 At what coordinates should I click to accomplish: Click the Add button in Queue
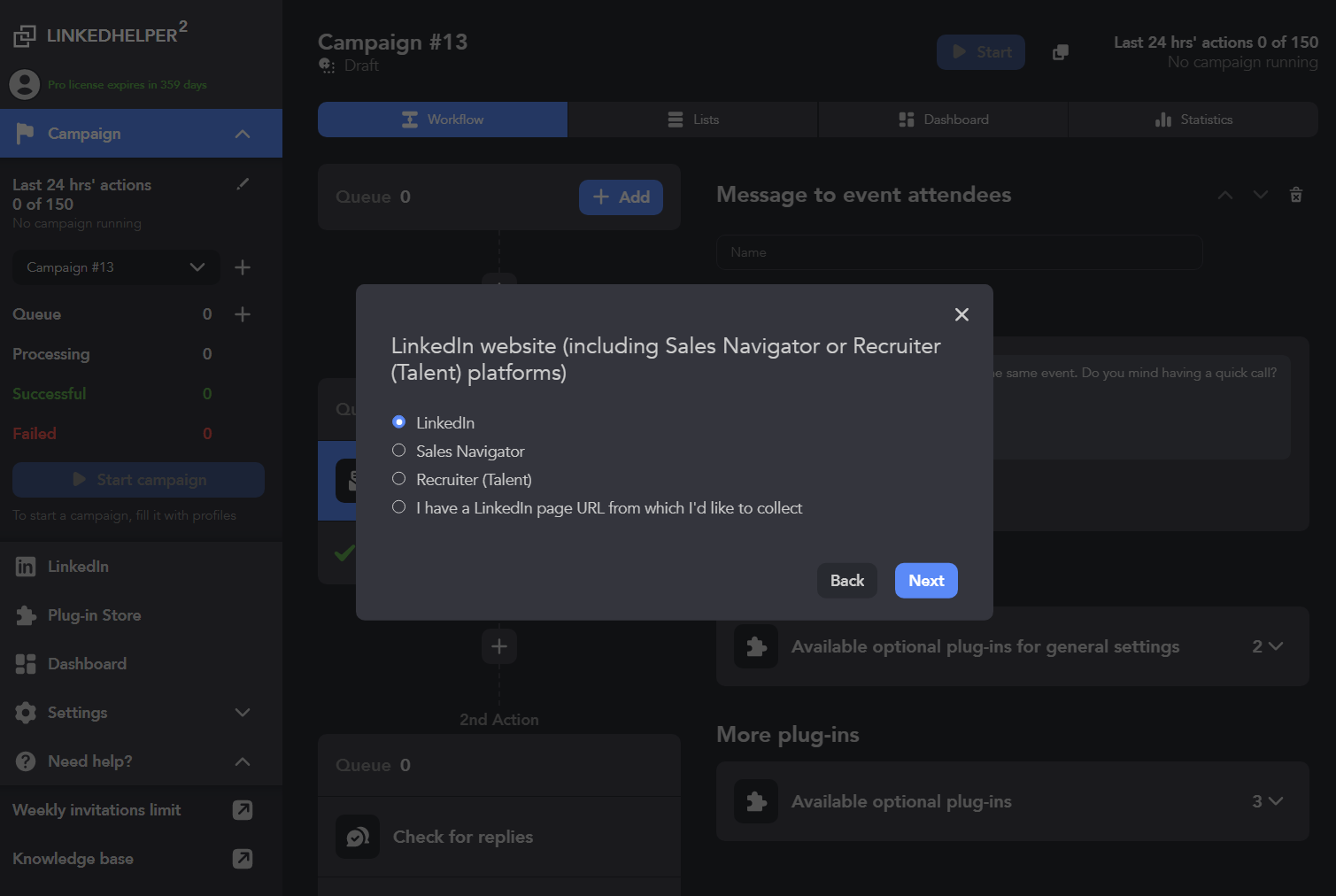[621, 197]
